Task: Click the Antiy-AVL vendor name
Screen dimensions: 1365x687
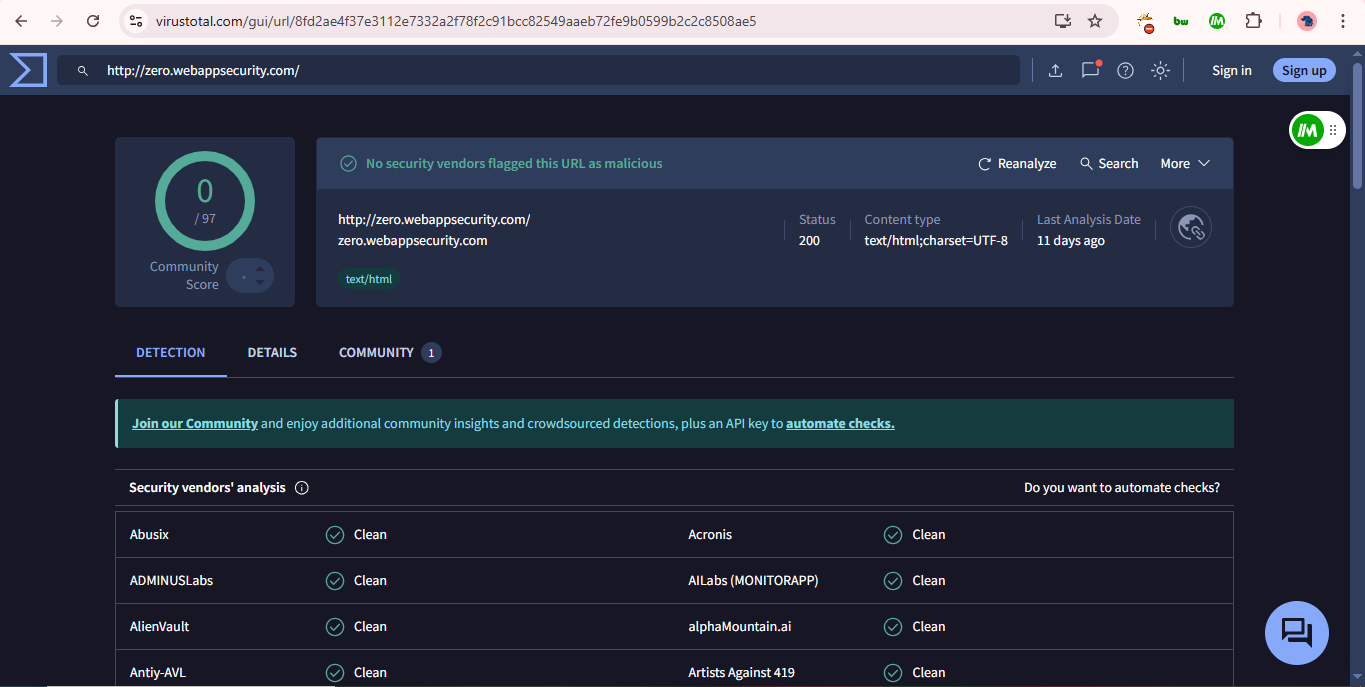Action: pyautogui.click(x=158, y=673)
